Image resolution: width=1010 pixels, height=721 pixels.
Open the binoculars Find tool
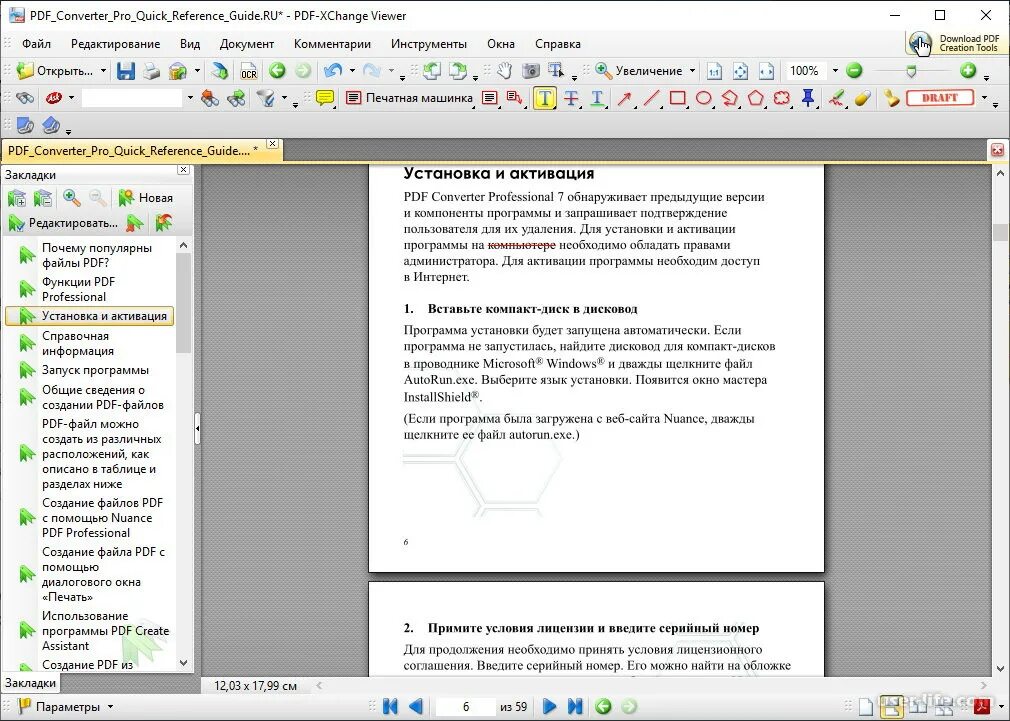[24, 99]
